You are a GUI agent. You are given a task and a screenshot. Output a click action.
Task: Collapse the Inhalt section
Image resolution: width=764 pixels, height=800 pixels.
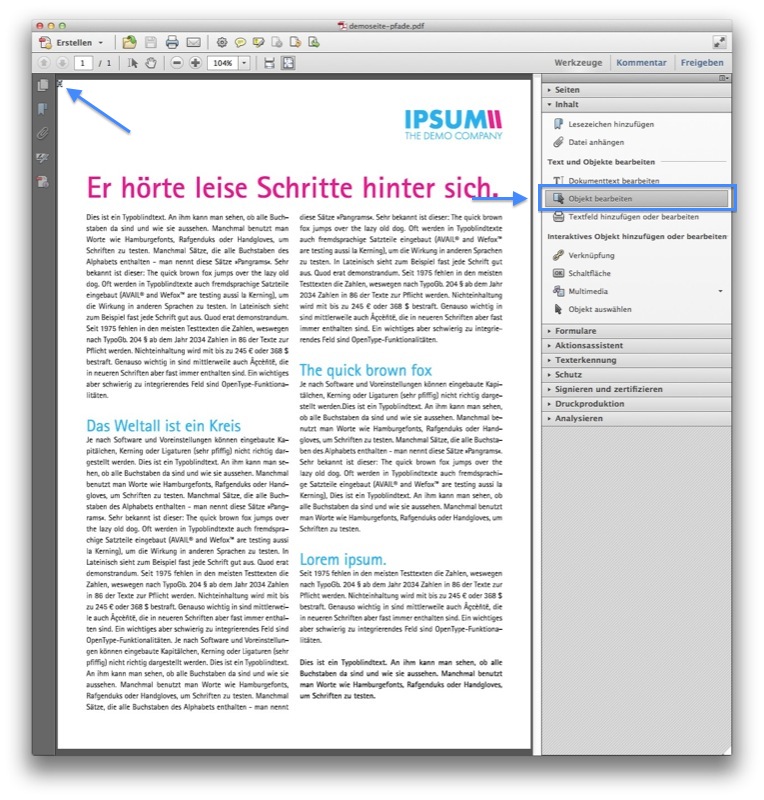click(636, 105)
